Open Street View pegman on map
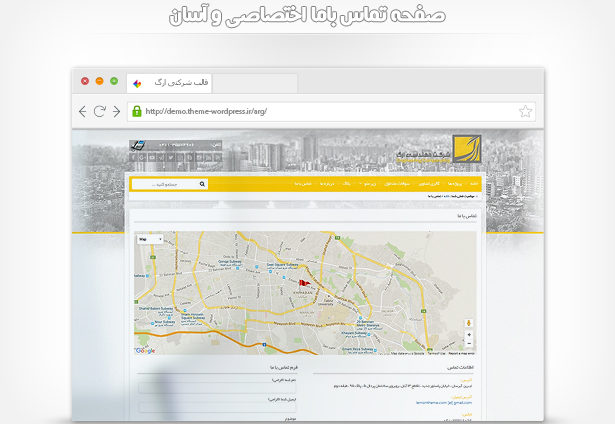Viewport: 615px width, 424px height. [x=469, y=323]
